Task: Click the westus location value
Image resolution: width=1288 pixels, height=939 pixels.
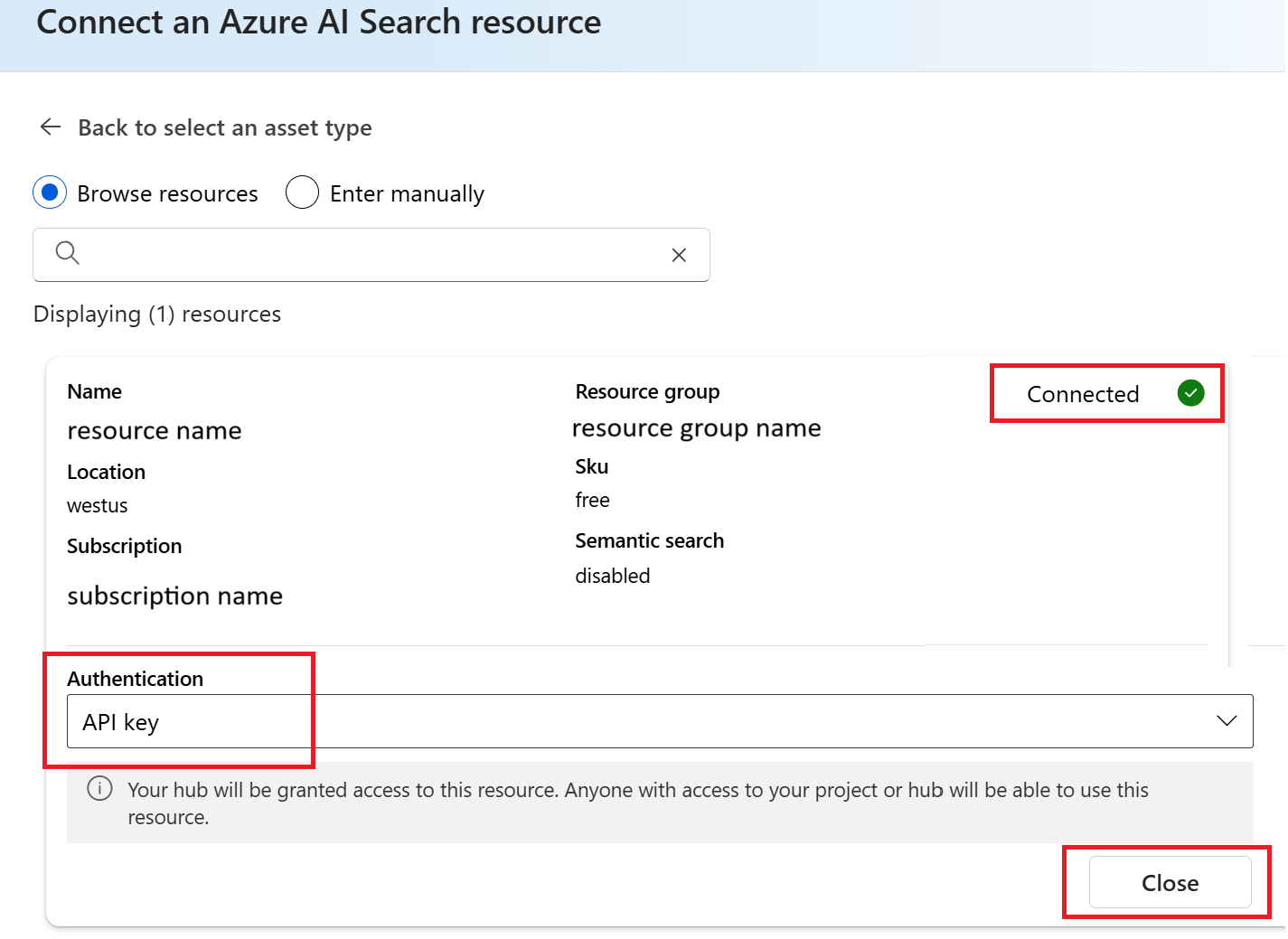Action: (x=98, y=506)
